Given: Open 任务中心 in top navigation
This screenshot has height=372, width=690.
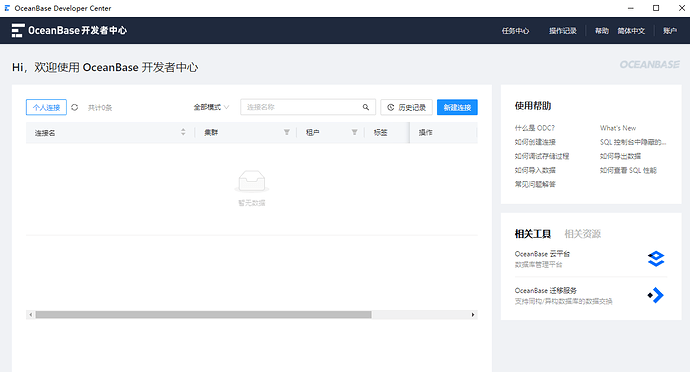Looking at the screenshot, I should click(515, 31).
